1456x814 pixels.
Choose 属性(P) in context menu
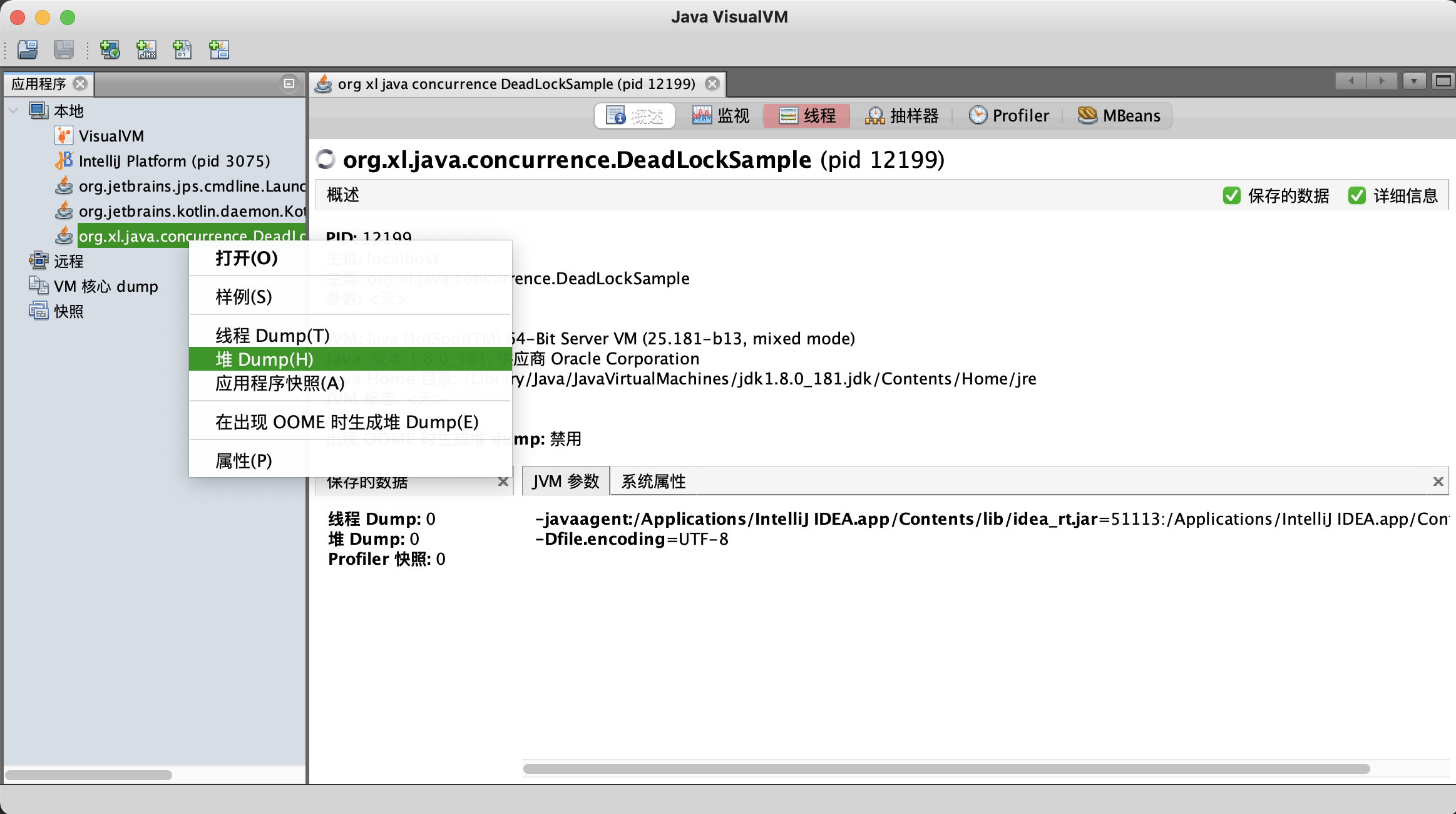pyautogui.click(x=351, y=461)
